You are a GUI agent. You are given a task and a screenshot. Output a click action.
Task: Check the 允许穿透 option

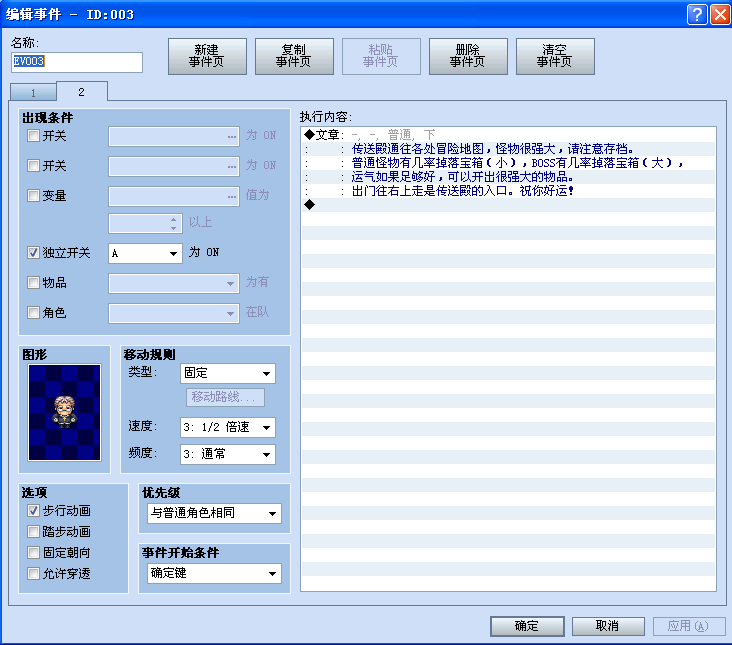click(33, 573)
